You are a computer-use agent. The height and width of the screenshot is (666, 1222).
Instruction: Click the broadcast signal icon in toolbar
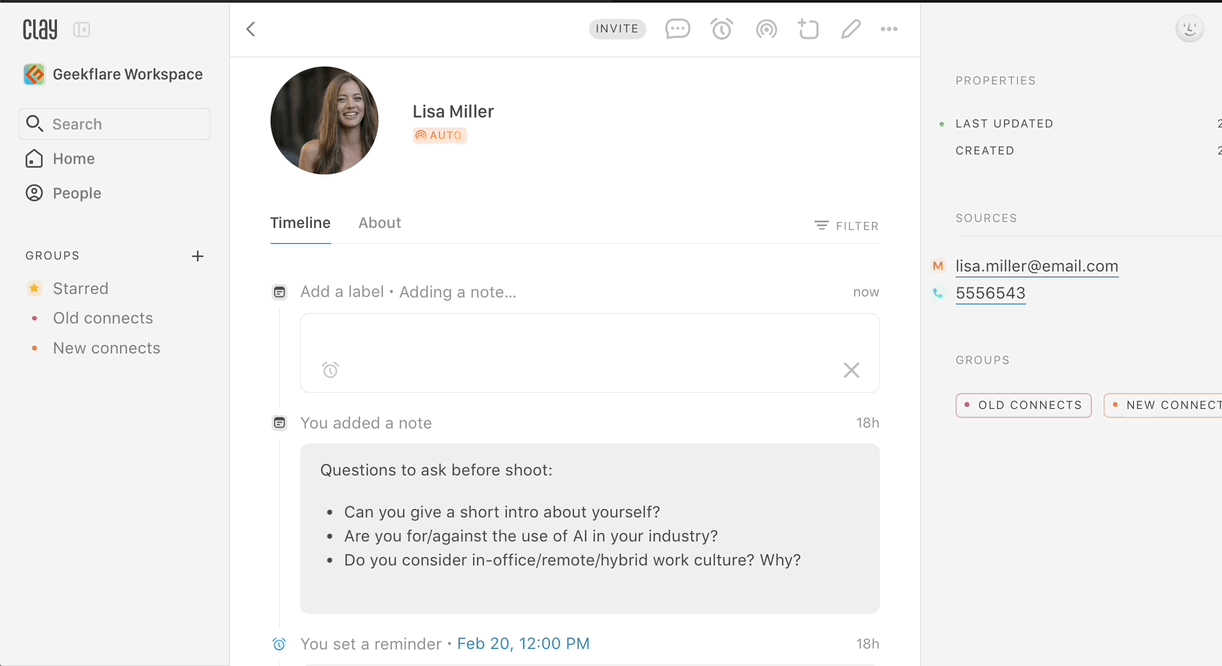[x=766, y=29]
